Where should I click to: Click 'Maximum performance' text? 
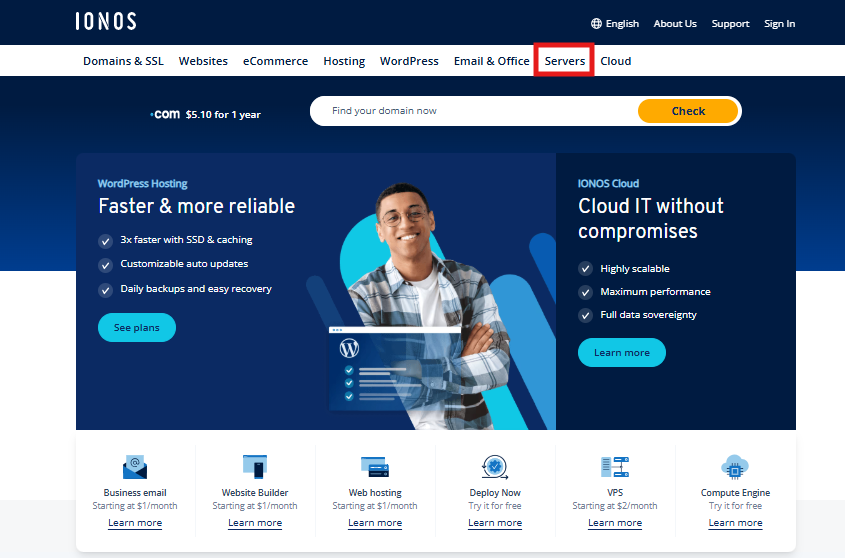655,292
